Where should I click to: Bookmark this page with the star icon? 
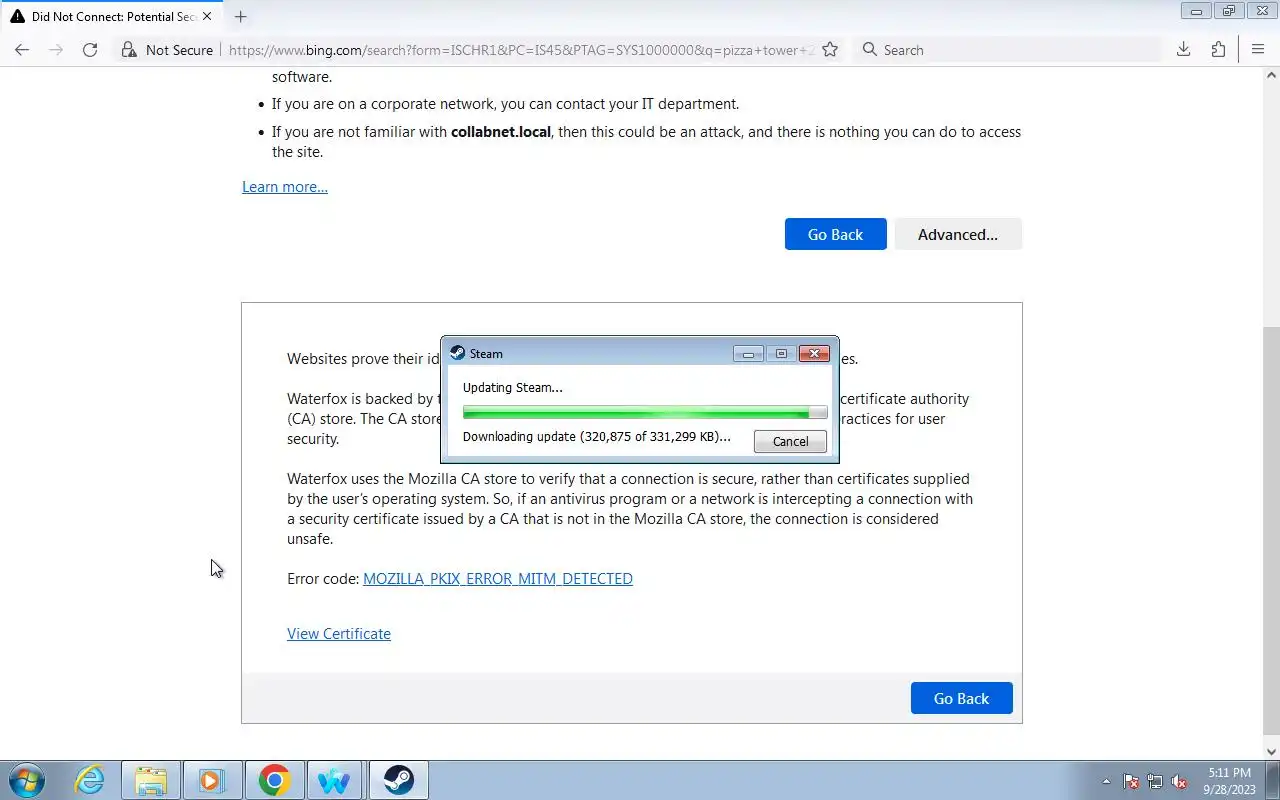[830, 50]
